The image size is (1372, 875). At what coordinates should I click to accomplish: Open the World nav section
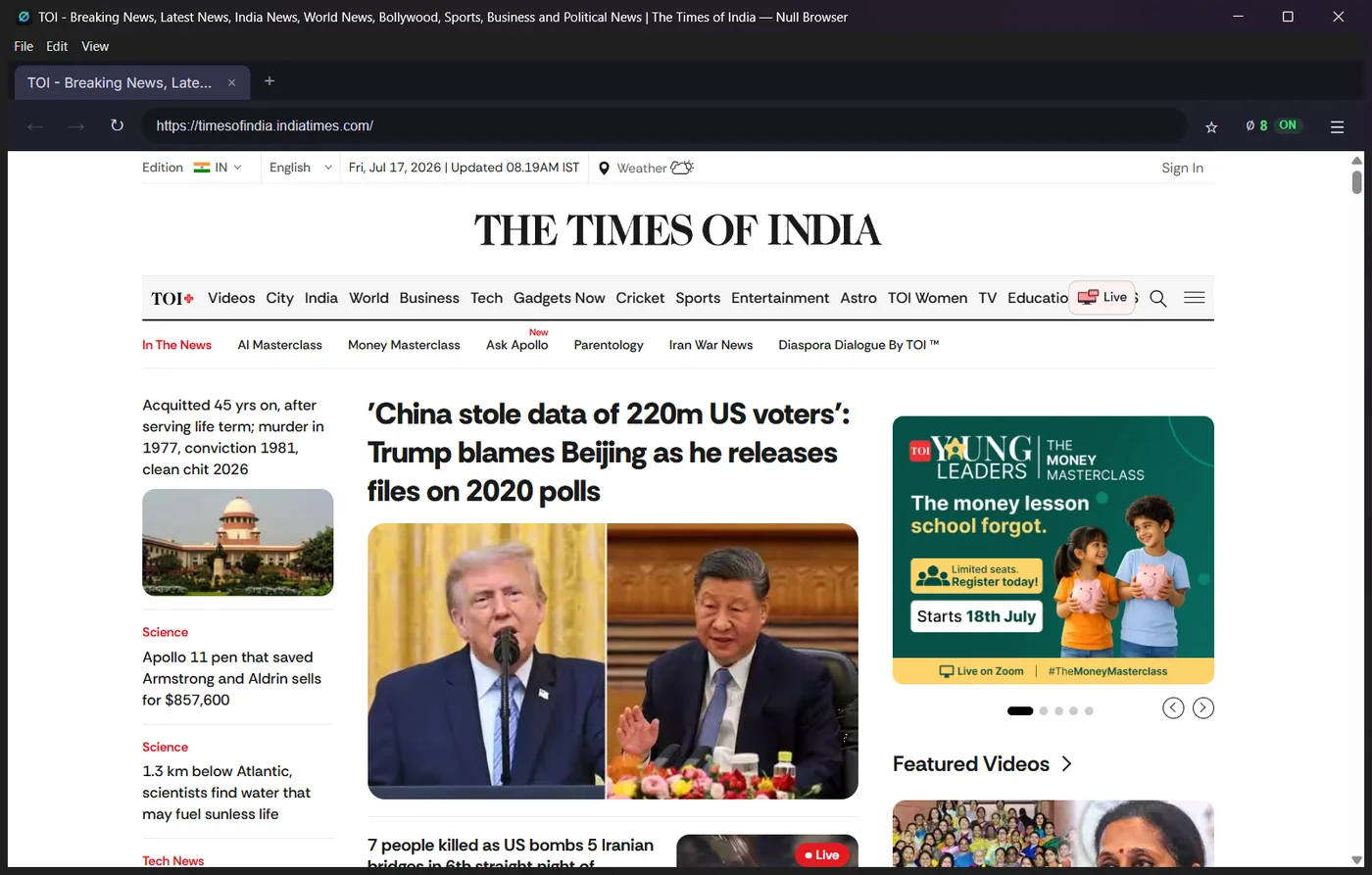point(368,298)
